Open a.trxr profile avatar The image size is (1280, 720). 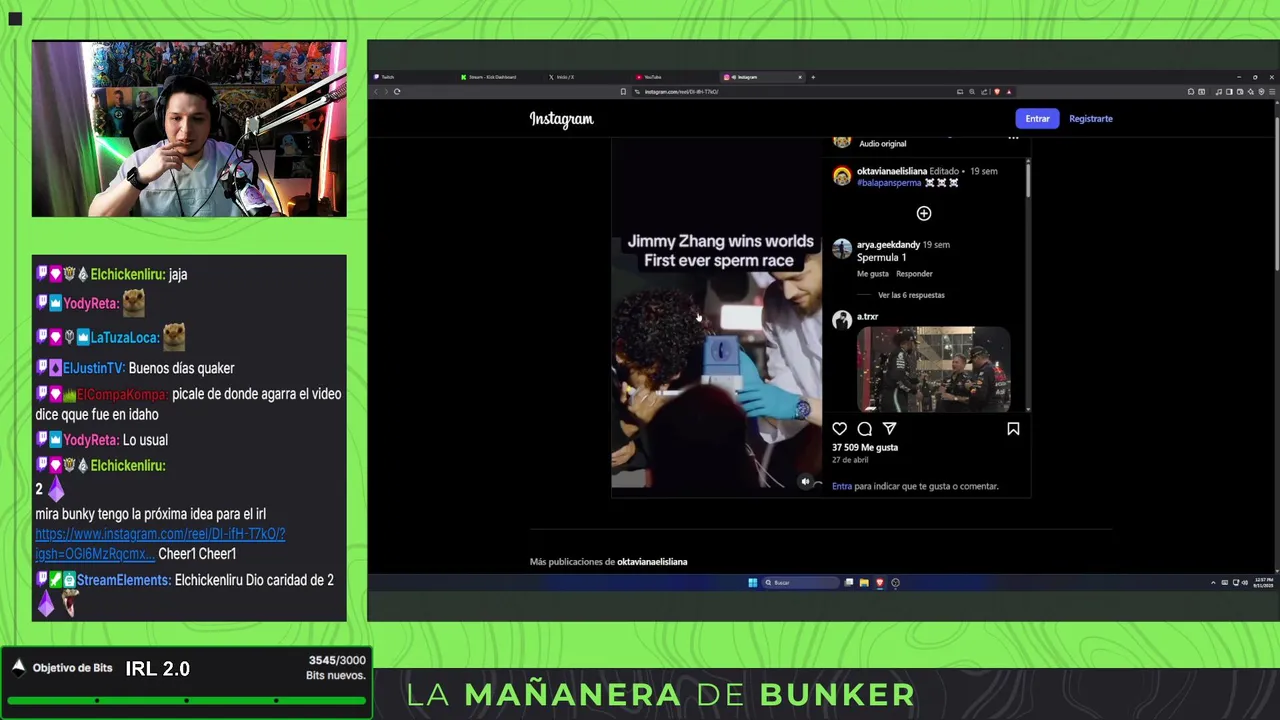842,320
